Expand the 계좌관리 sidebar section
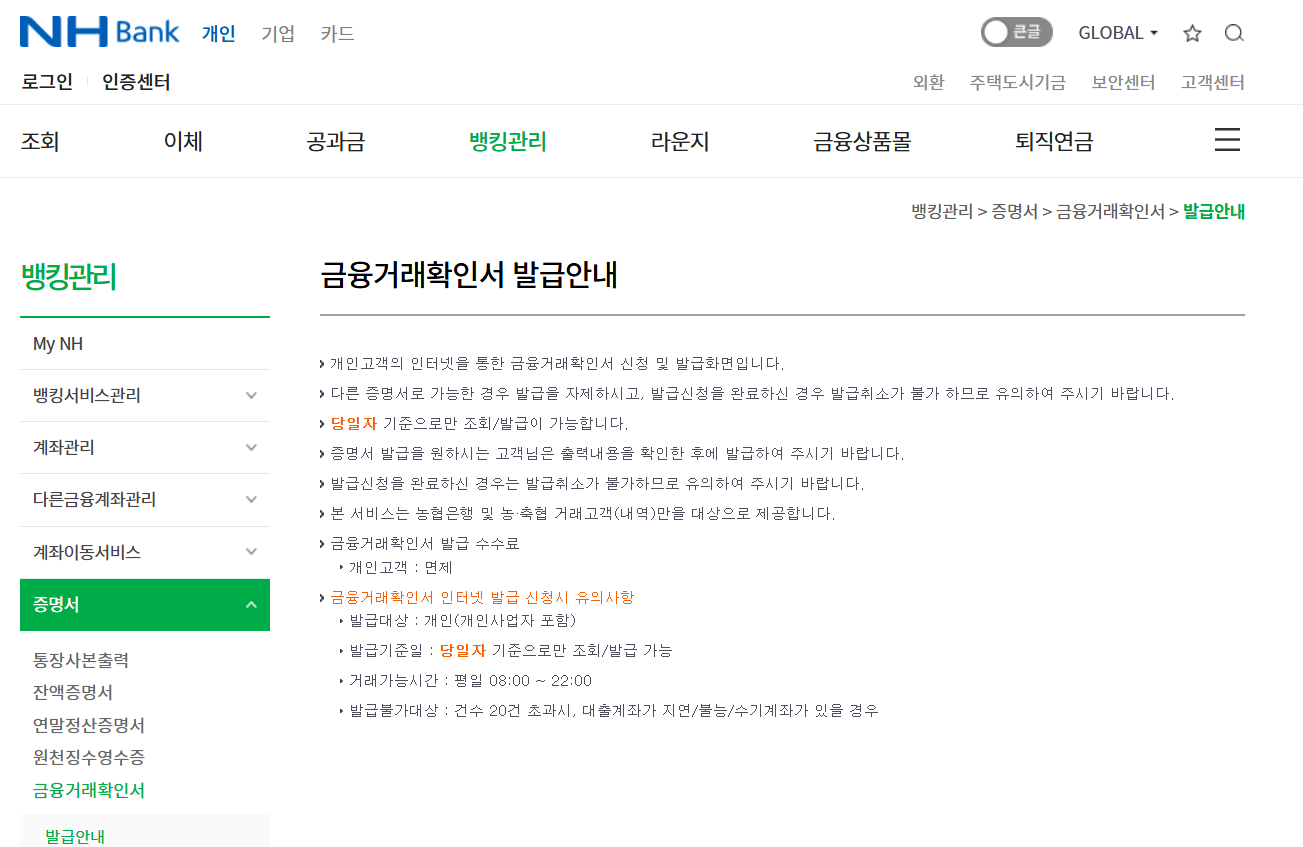The width and height of the screenshot is (1303, 847). coord(145,447)
